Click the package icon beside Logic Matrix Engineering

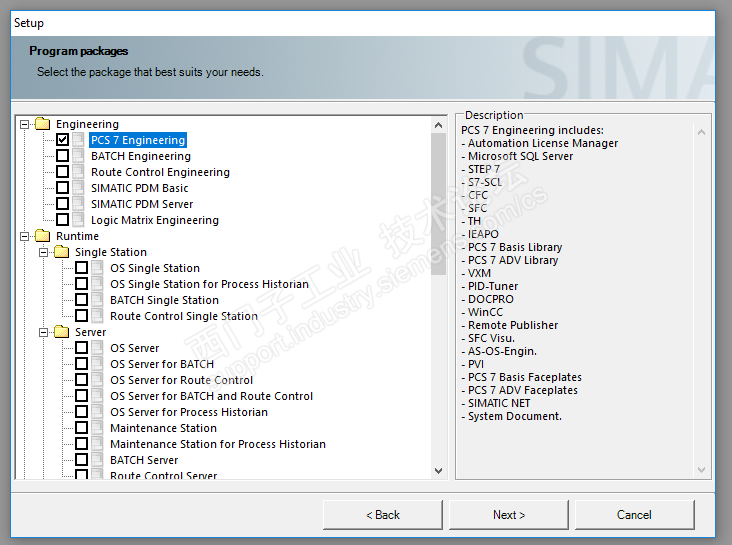pos(78,219)
